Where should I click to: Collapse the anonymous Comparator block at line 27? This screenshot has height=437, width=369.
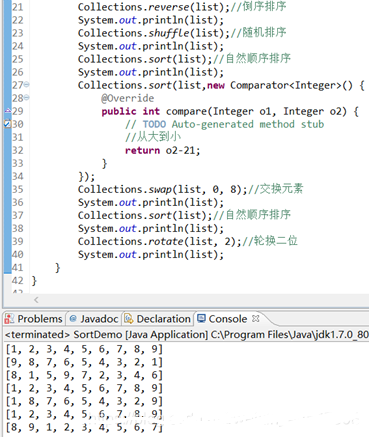[x=26, y=85]
